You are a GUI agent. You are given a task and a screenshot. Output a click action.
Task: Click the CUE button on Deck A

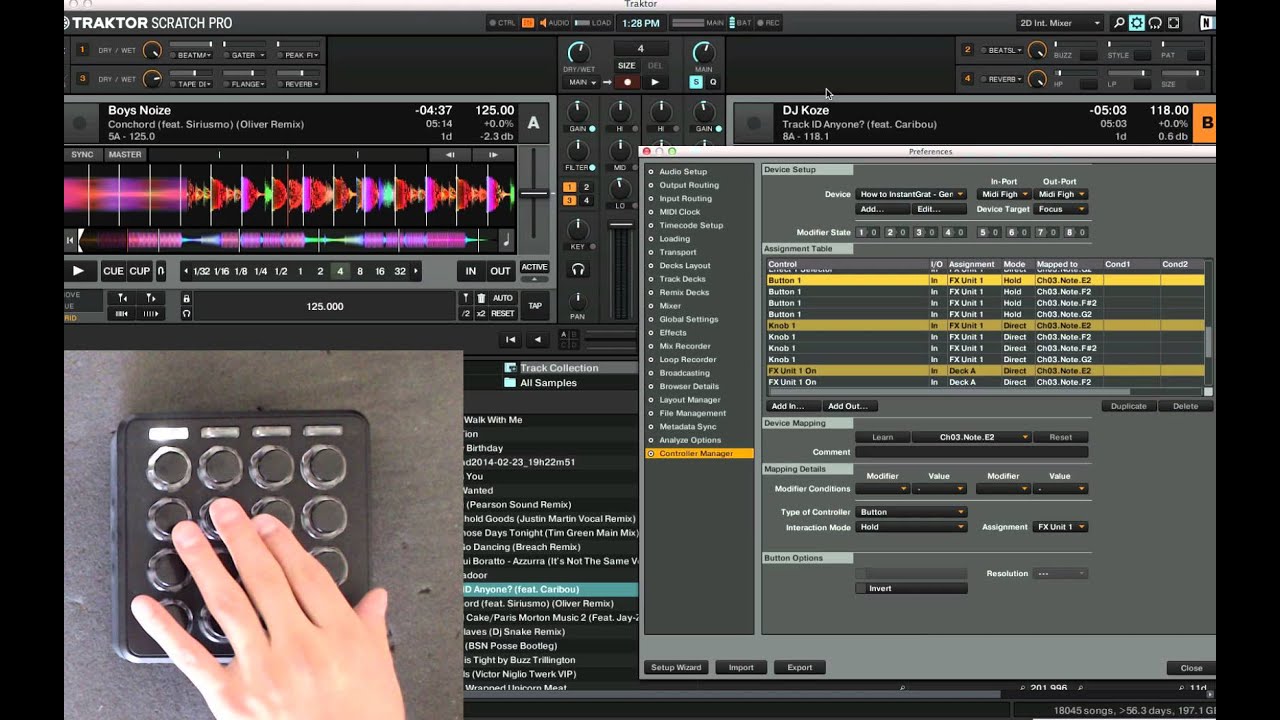point(114,271)
